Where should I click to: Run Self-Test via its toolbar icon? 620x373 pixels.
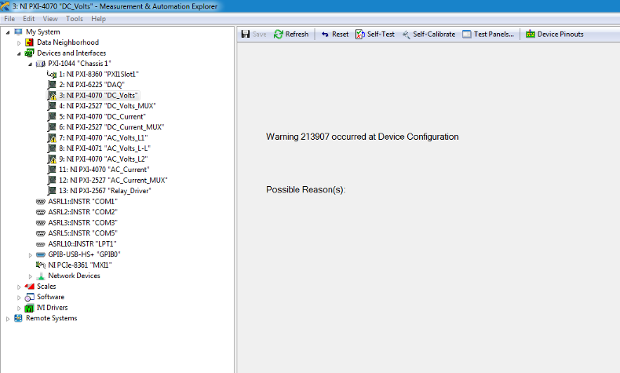(x=360, y=34)
